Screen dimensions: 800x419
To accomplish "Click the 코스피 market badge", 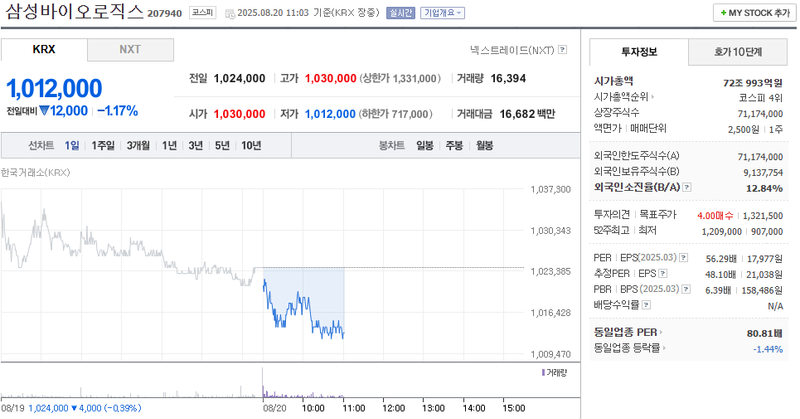I will [203, 13].
